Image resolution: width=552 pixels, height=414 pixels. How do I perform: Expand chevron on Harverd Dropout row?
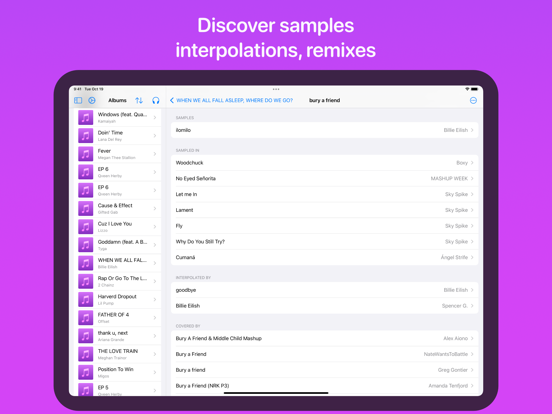[155, 300]
